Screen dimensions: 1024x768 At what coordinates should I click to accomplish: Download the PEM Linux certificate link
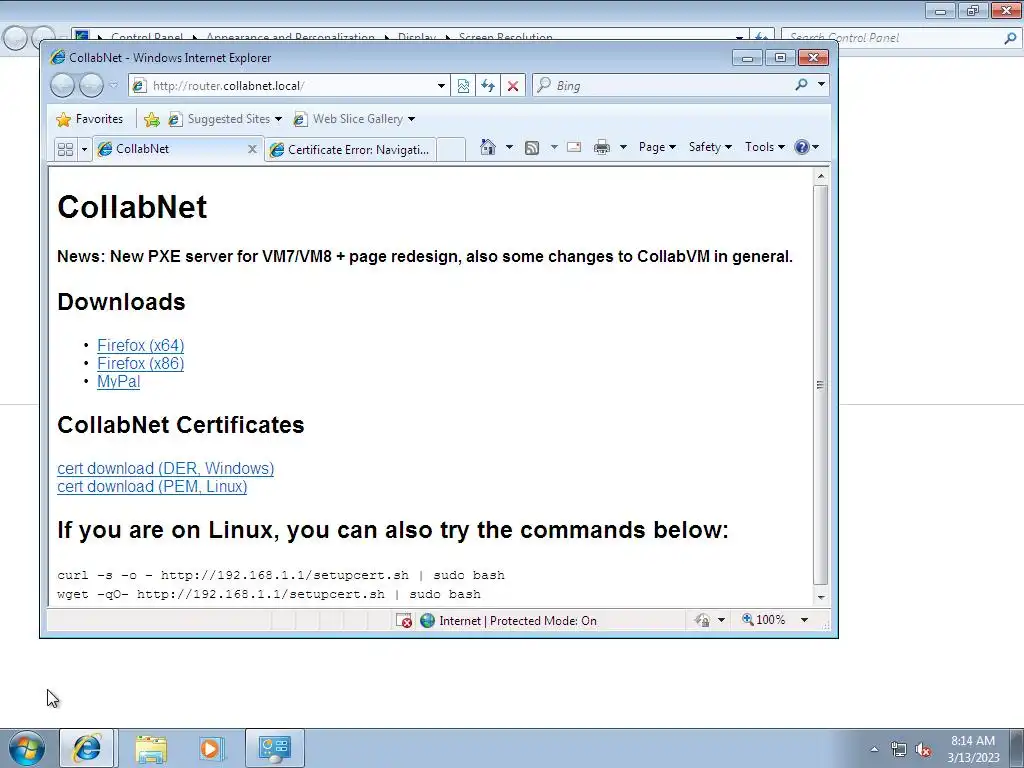[152, 487]
